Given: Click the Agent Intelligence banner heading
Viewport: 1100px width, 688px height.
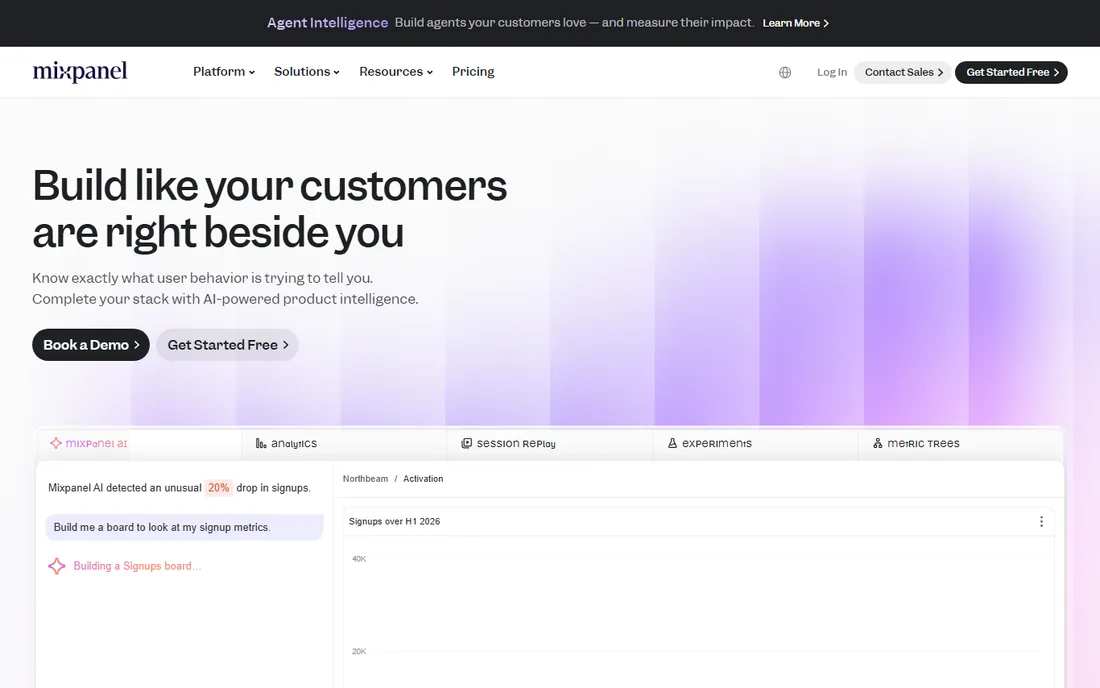Looking at the screenshot, I should point(327,22).
